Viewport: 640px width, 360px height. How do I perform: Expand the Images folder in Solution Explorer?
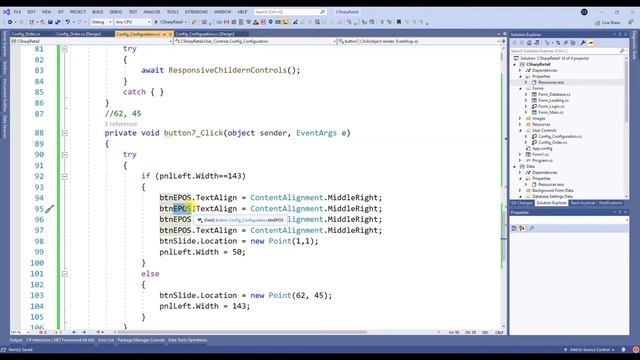pos(520,118)
